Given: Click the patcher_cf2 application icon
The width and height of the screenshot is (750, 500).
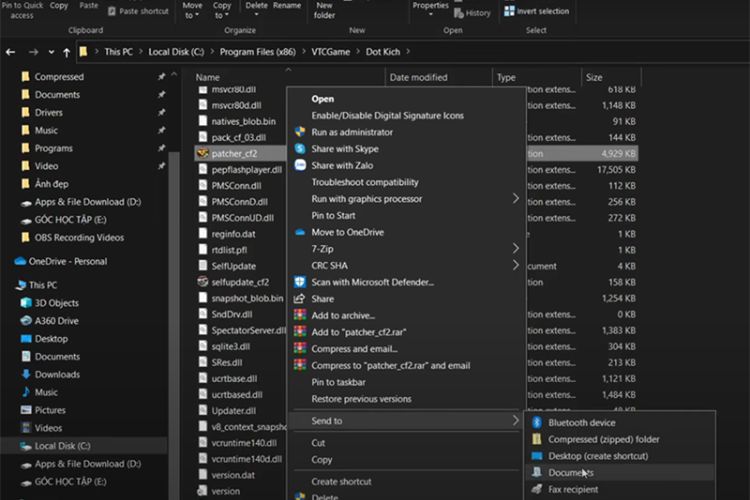Looking at the screenshot, I should 203,153.
